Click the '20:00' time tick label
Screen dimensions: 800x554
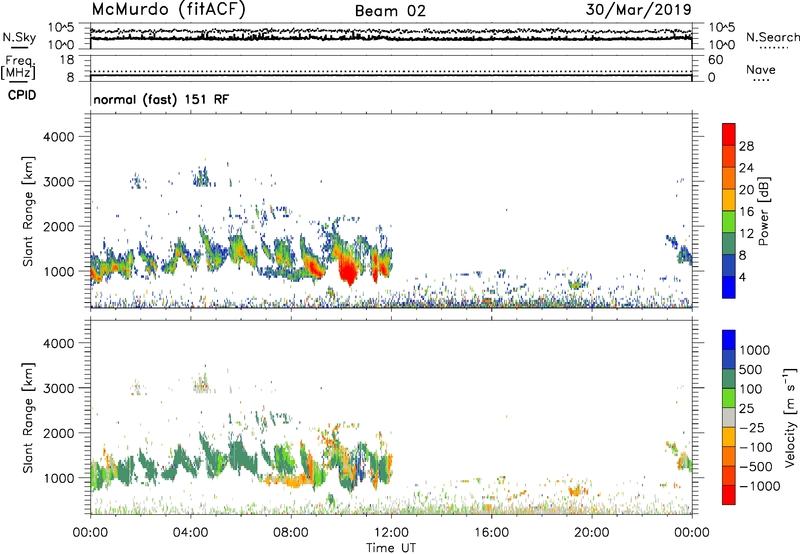pos(591,533)
